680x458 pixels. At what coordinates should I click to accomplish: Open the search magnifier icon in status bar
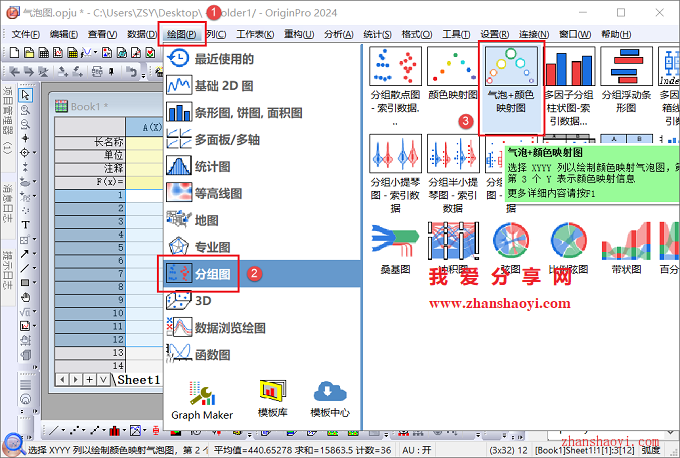[13, 444]
